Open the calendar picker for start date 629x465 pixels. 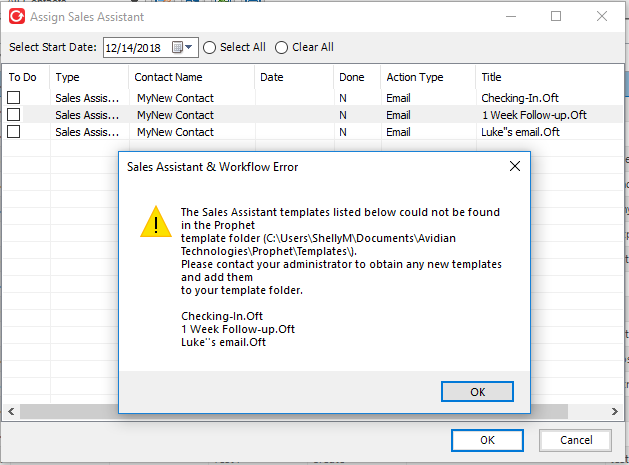click(182, 47)
